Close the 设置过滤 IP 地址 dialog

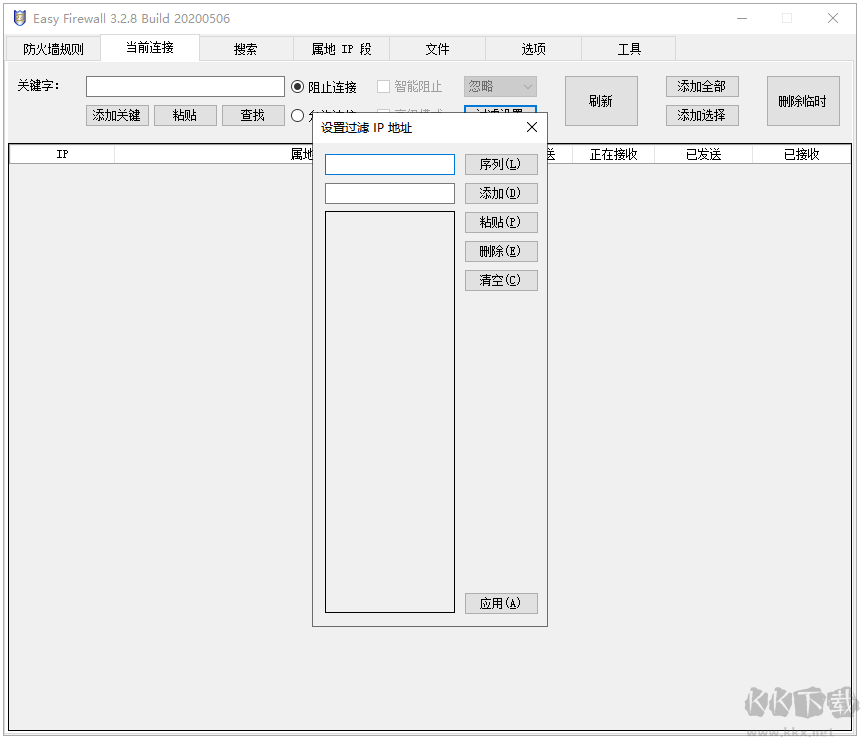click(531, 127)
